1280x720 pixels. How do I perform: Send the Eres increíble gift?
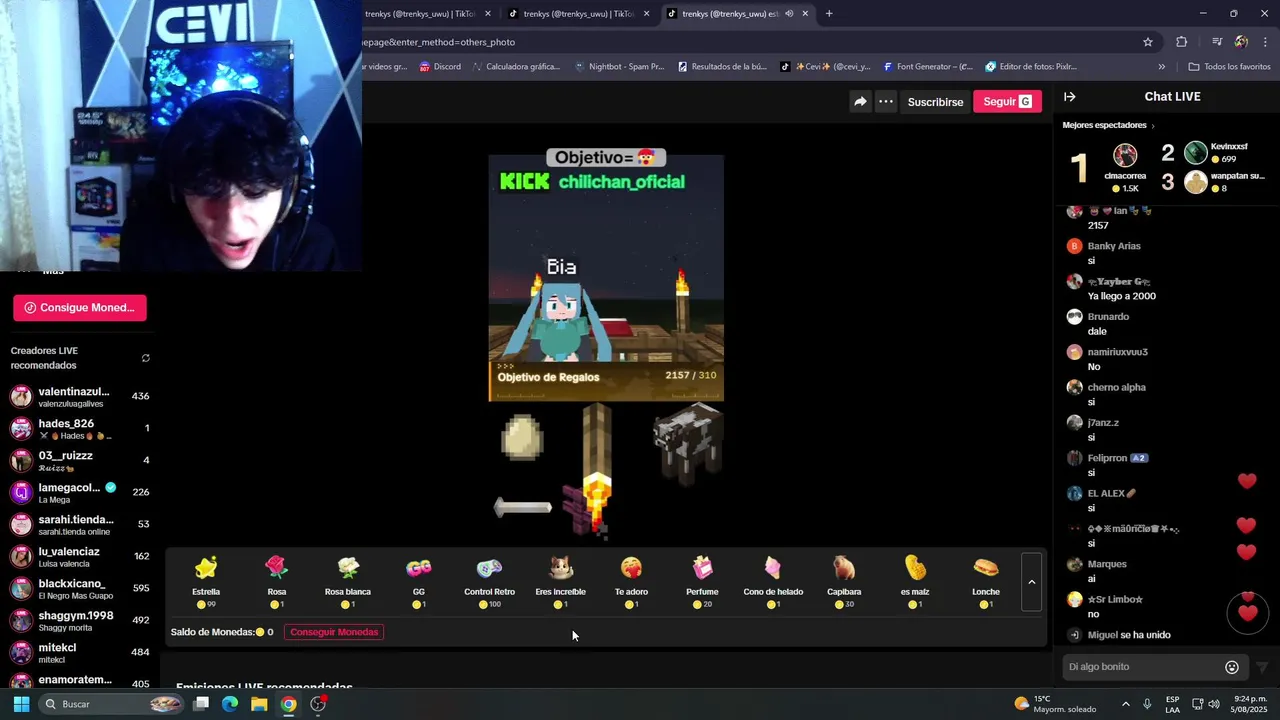tap(561, 581)
